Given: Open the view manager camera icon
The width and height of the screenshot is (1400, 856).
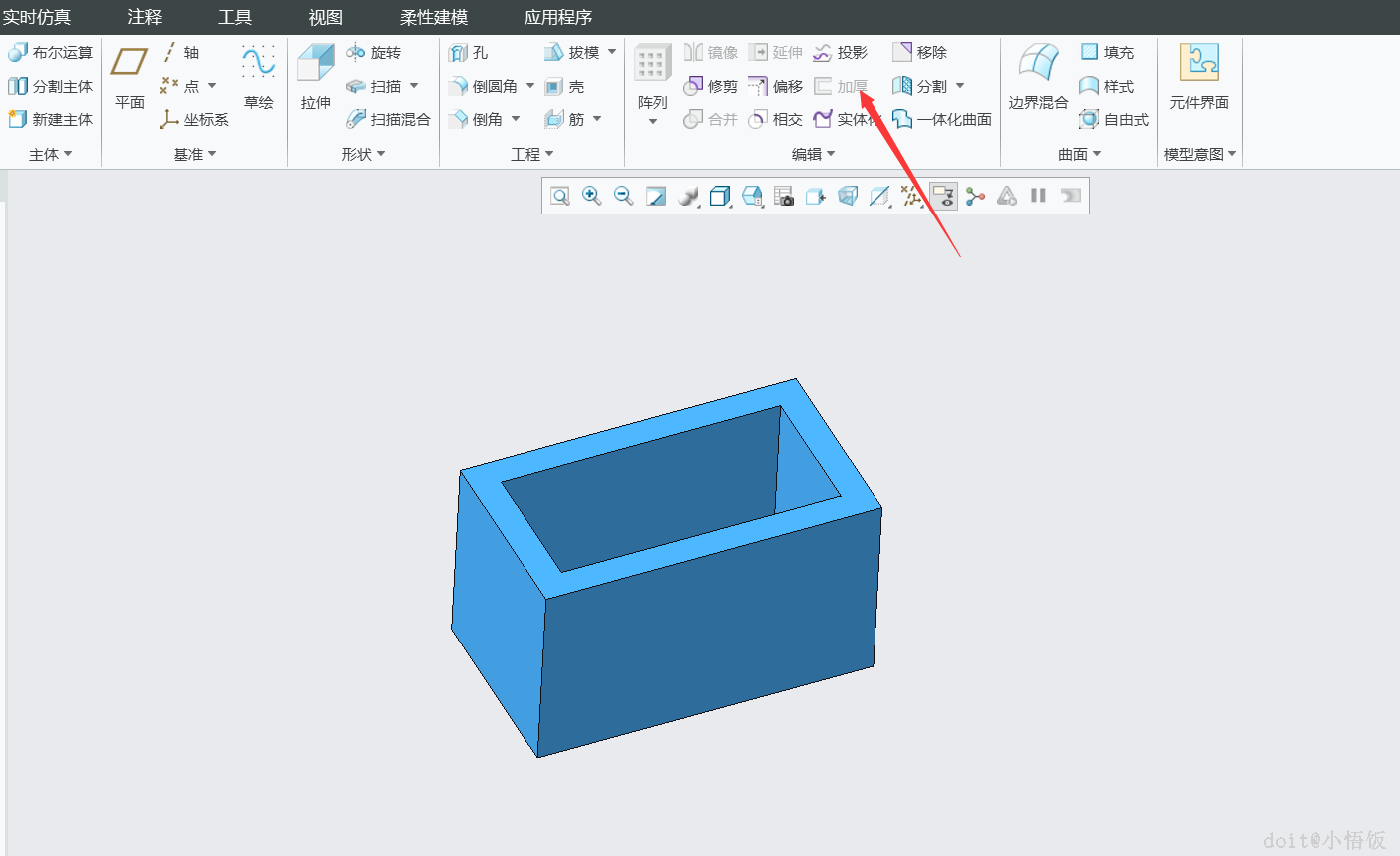Looking at the screenshot, I should (784, 196).
